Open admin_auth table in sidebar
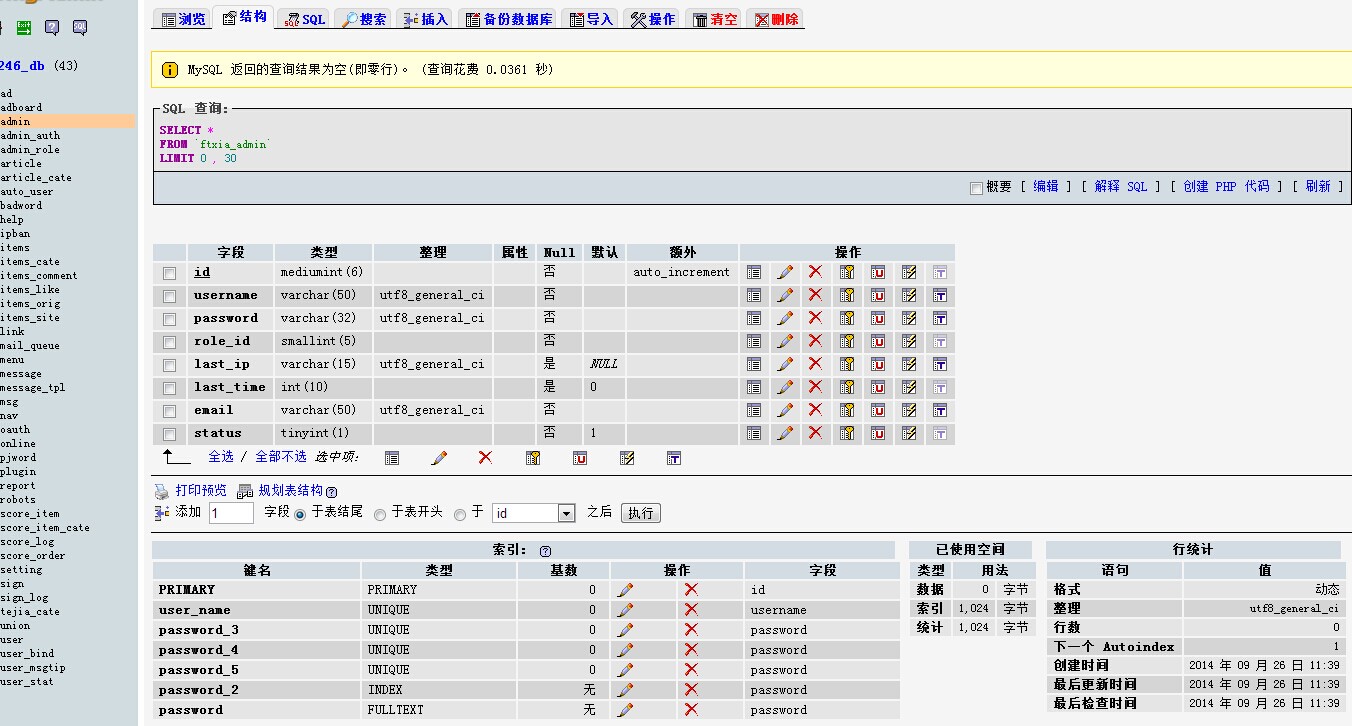Screen dimensions: 1352x726 click(x=30, y=136)
